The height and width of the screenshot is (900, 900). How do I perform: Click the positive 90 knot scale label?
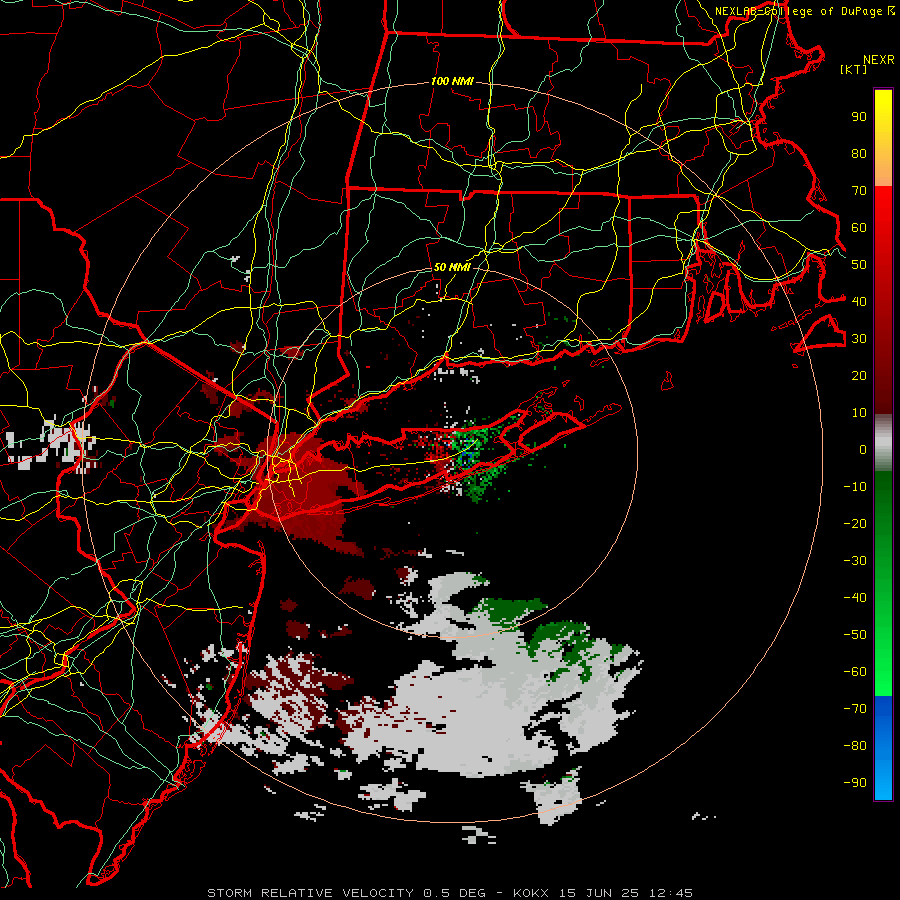(859, 117)
